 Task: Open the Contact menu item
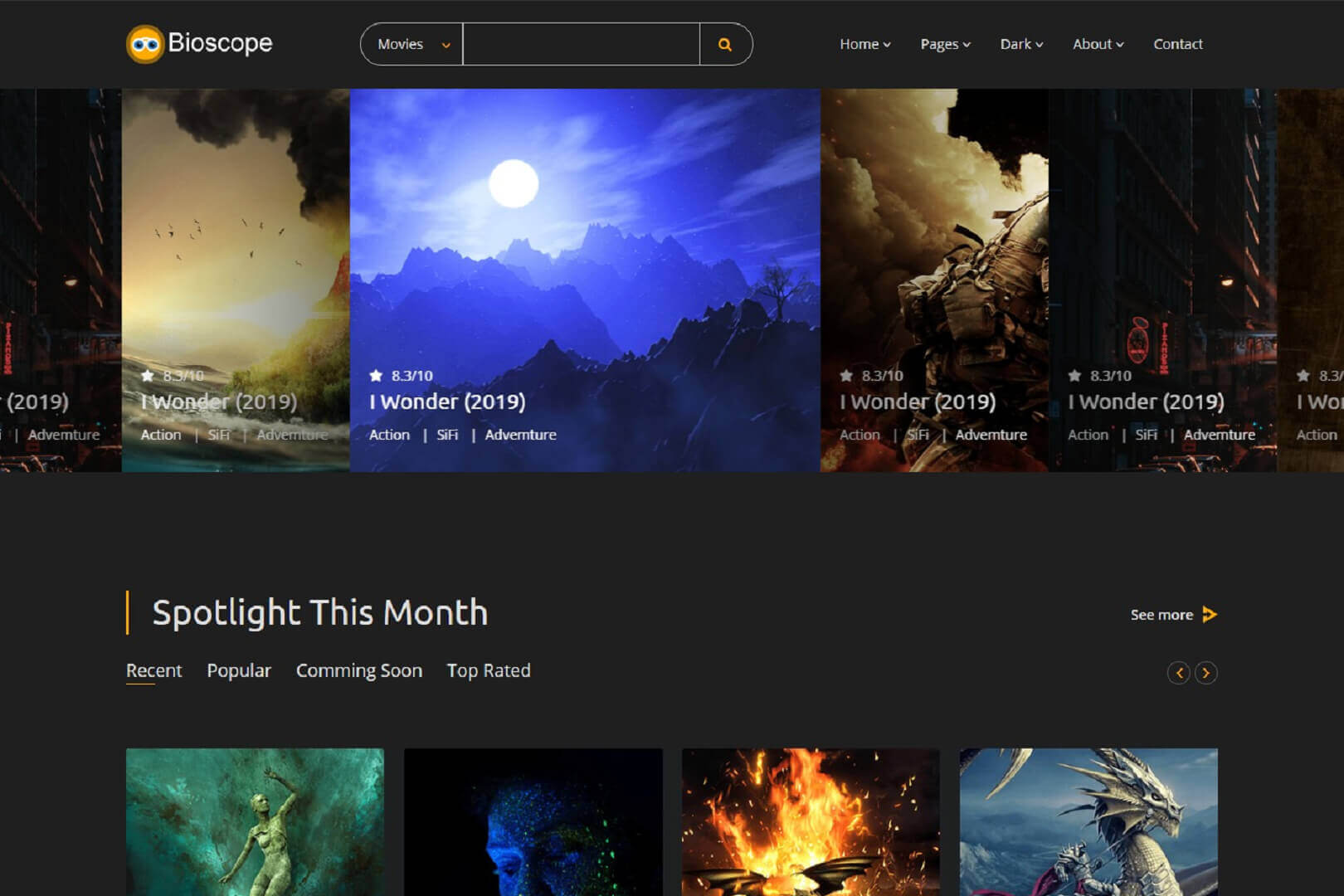point(1177,44)
